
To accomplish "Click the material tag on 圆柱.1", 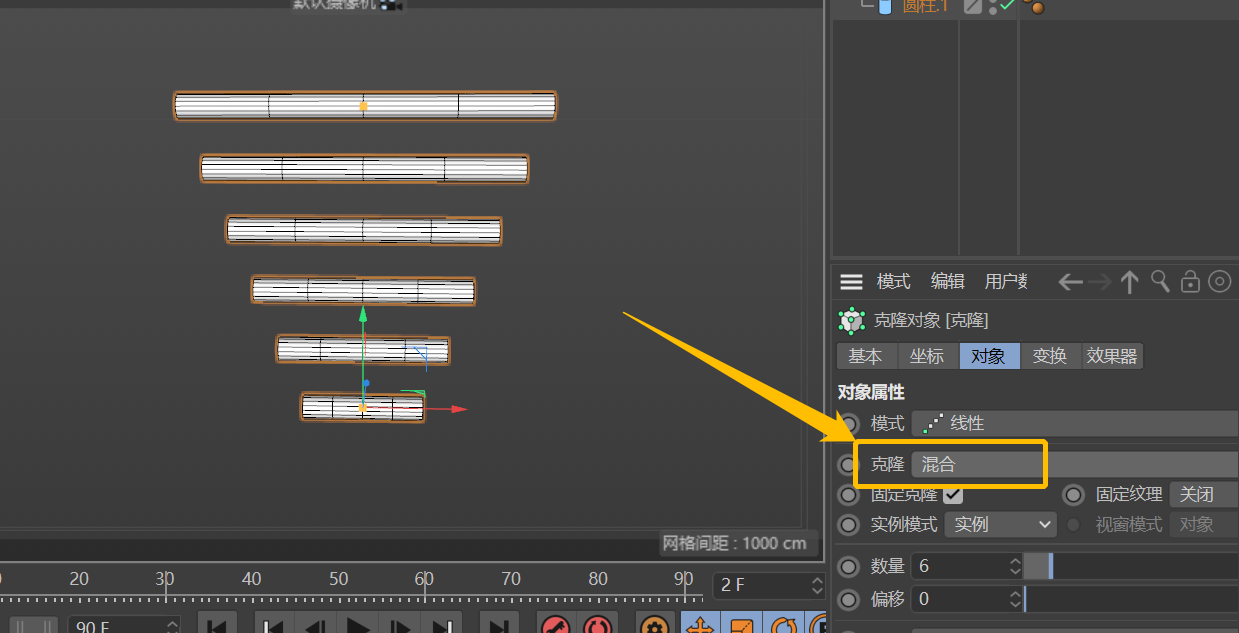I will 1036,6.
